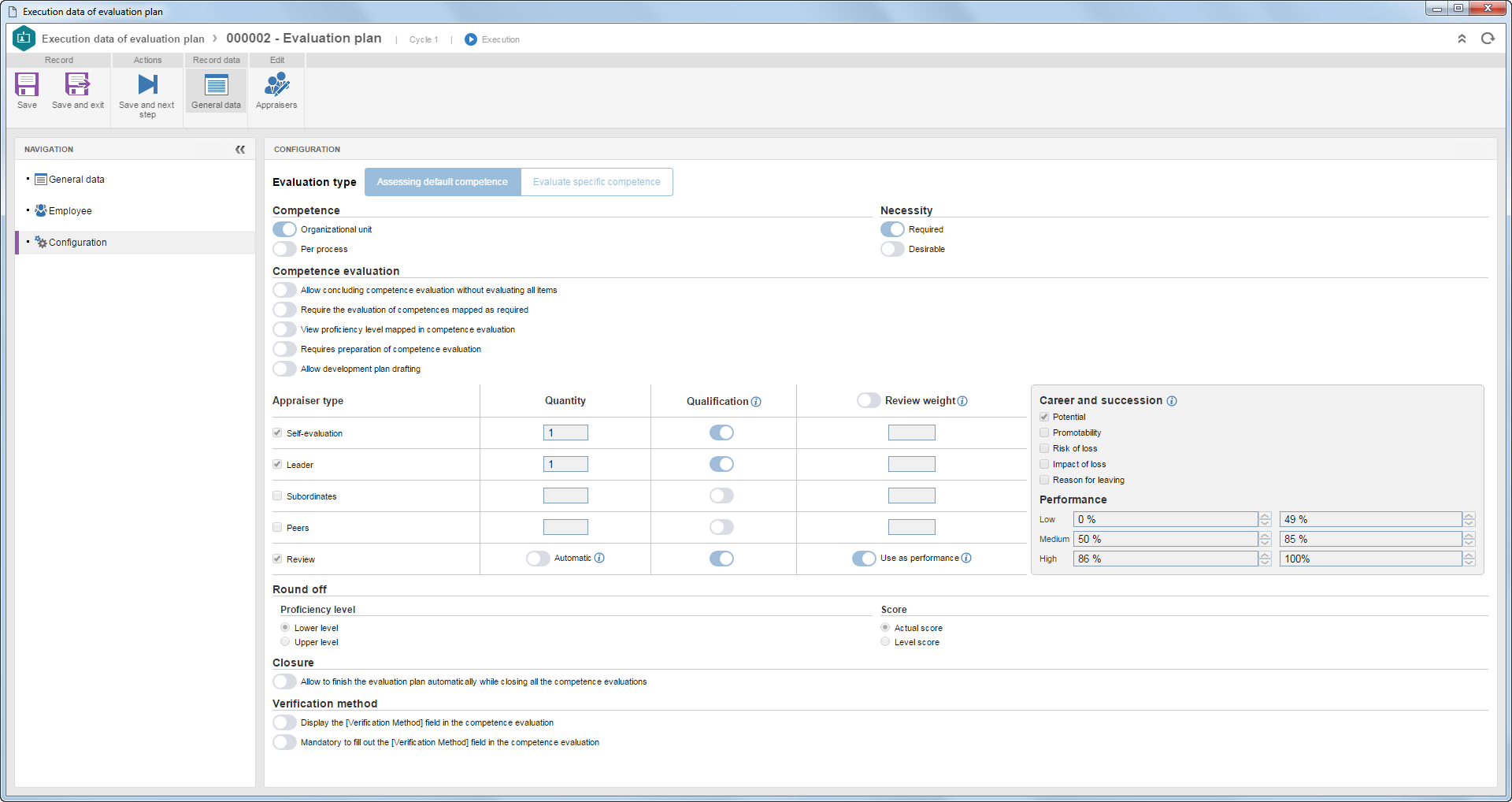Screen dimensions: 1512x802
Task: Check the Subordinates checkbox
Action: 277,496
